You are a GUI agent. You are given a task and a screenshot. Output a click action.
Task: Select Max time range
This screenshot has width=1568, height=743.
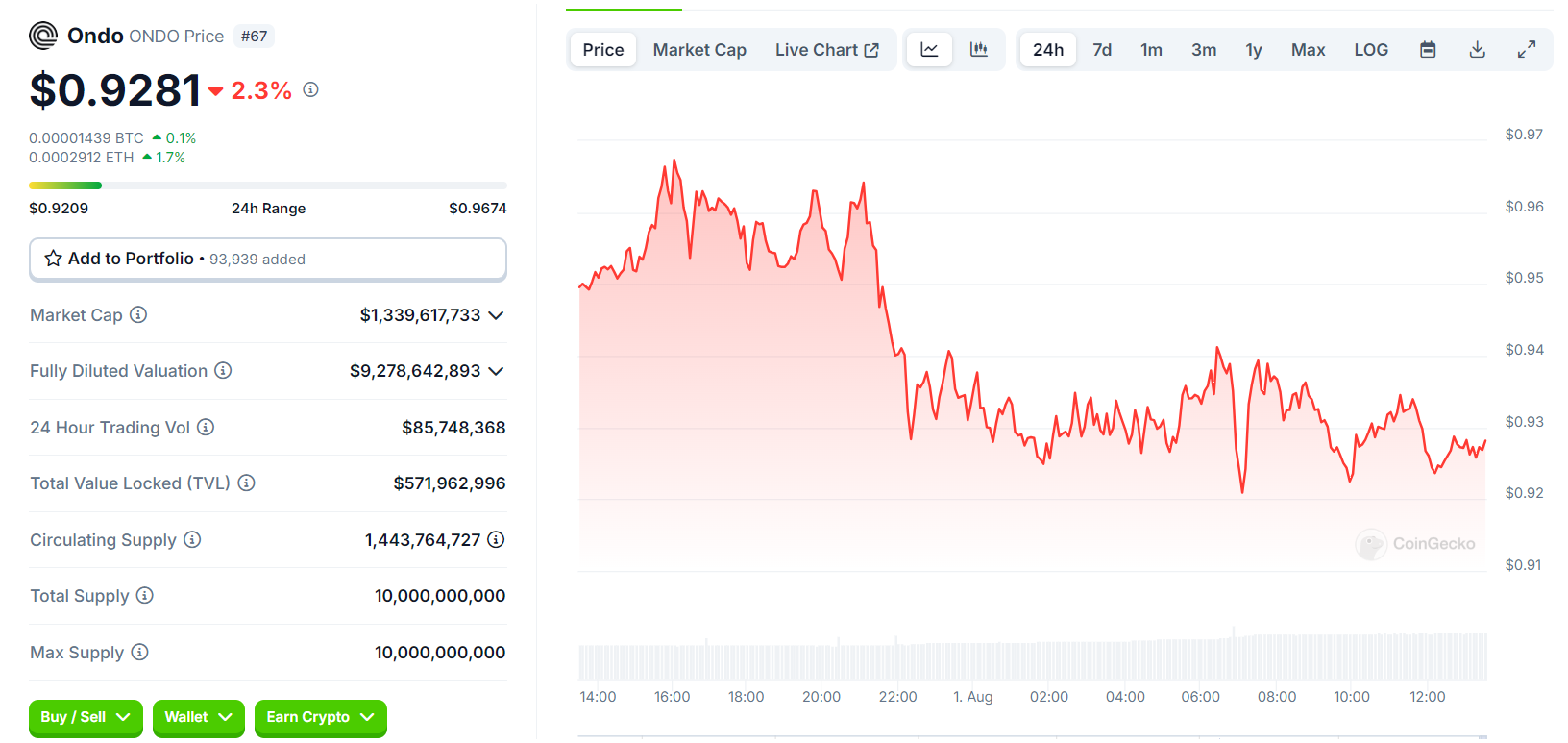[1308, 50]
